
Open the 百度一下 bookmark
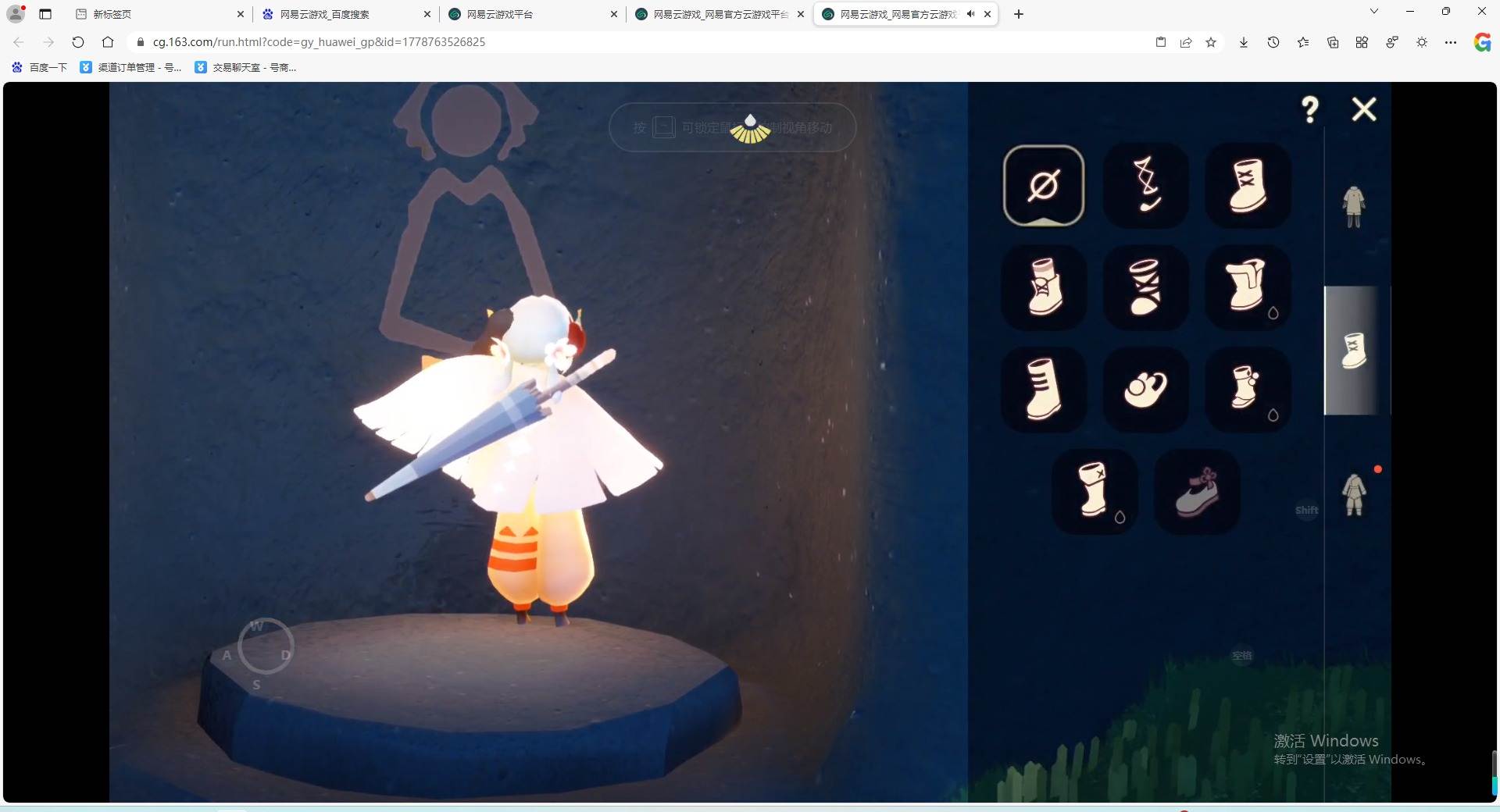coord(40,68)
